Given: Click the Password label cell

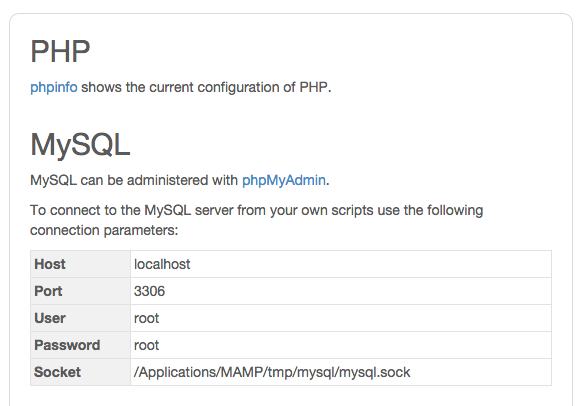Looking at the screenshot, I should click(80, 345).
